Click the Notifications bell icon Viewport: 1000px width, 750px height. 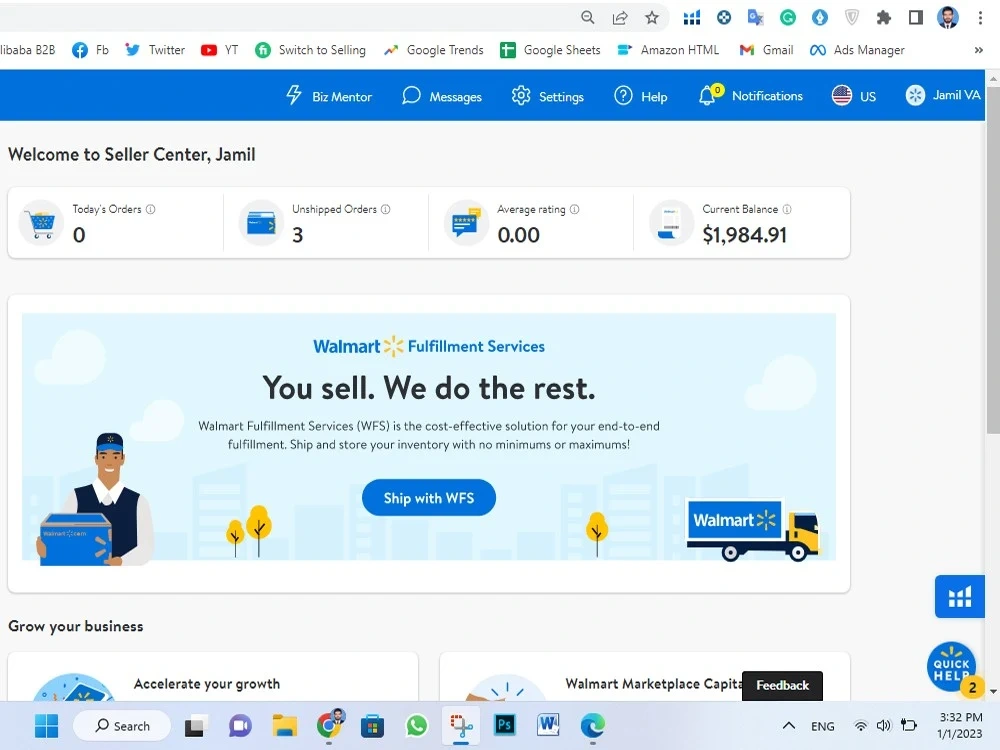tap(708, 96)
